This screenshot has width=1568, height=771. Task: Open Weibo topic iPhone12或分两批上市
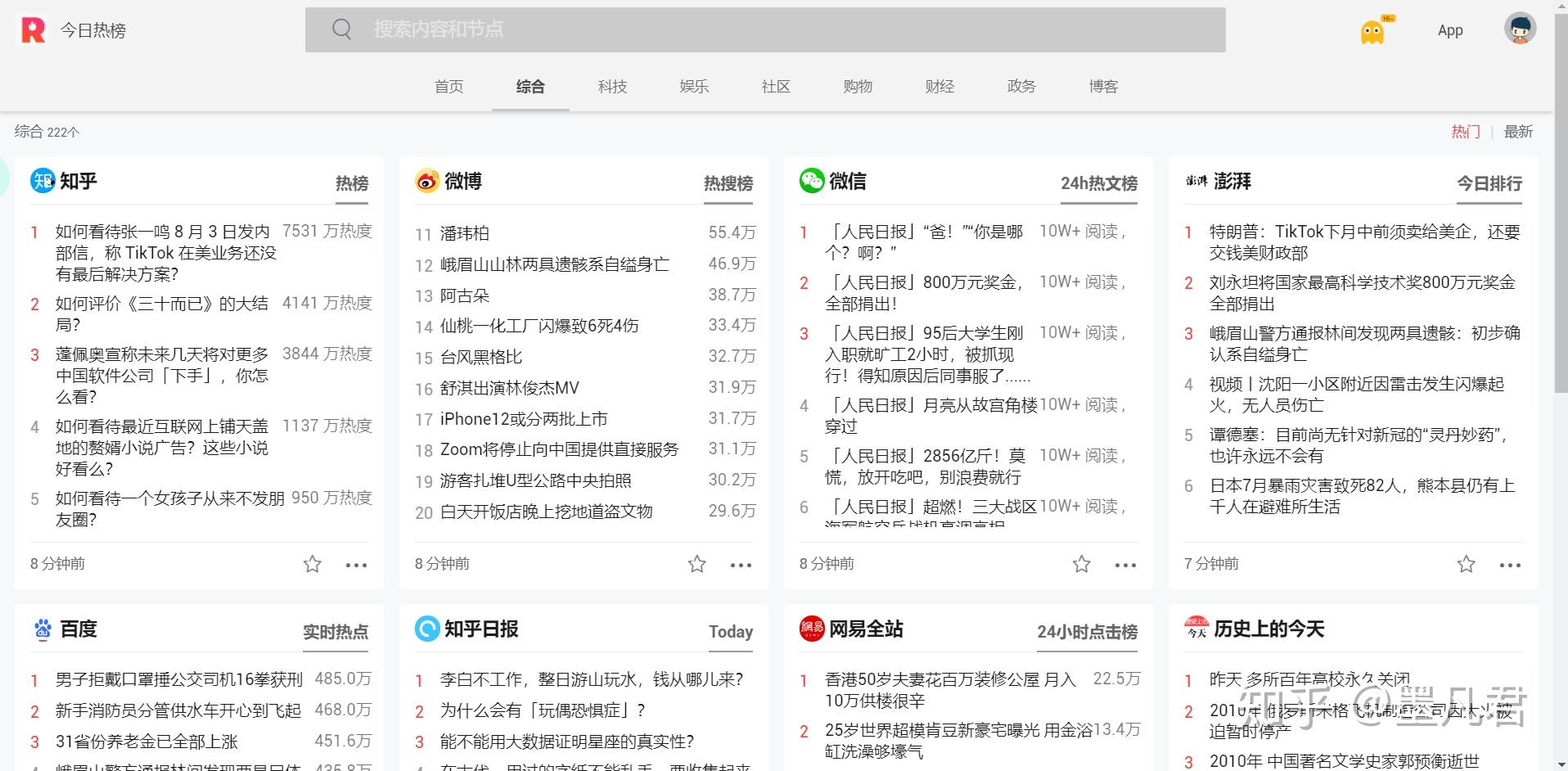coord(524,419)
